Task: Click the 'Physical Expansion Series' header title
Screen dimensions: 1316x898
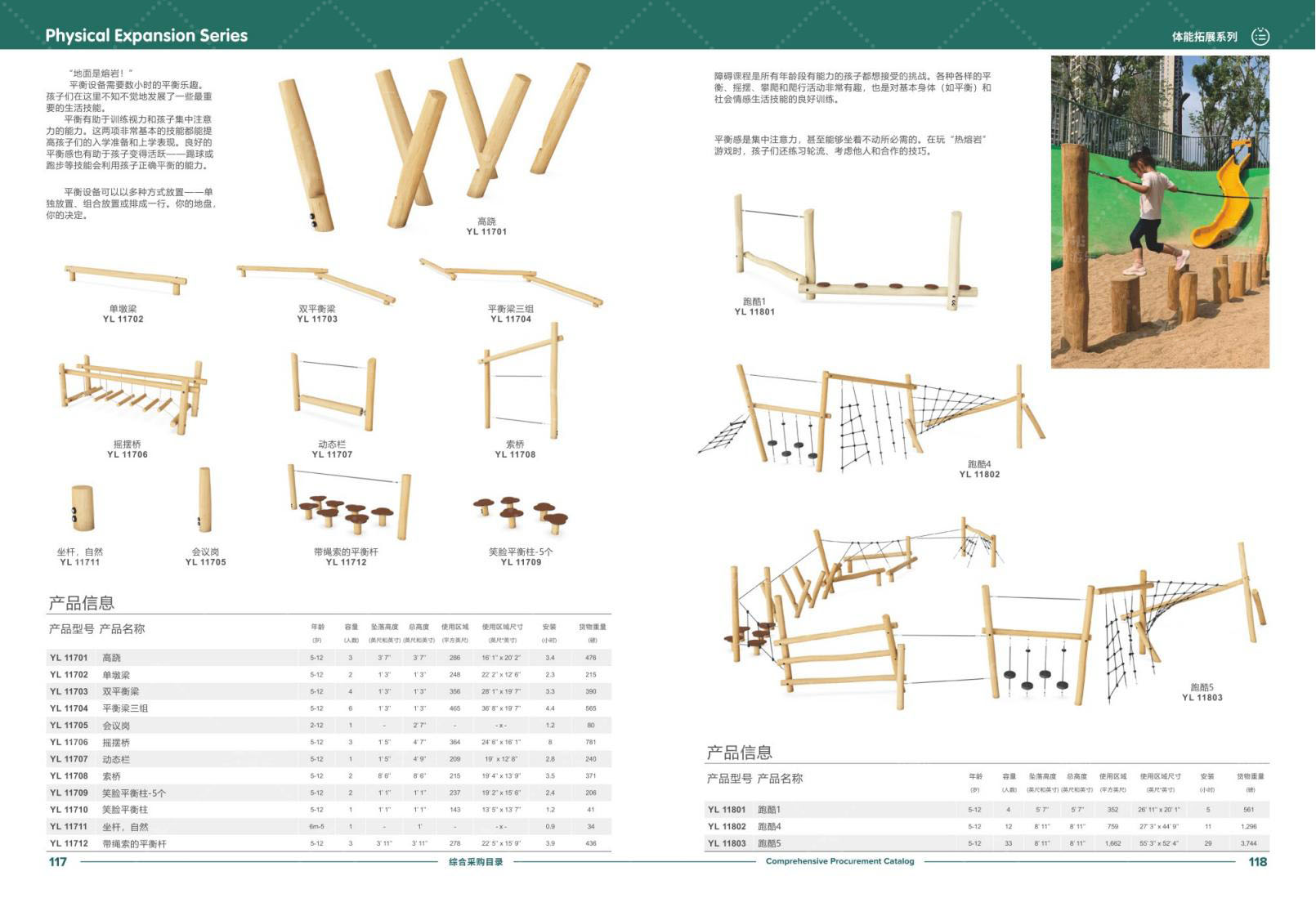Action: click(x=146, y=35)
